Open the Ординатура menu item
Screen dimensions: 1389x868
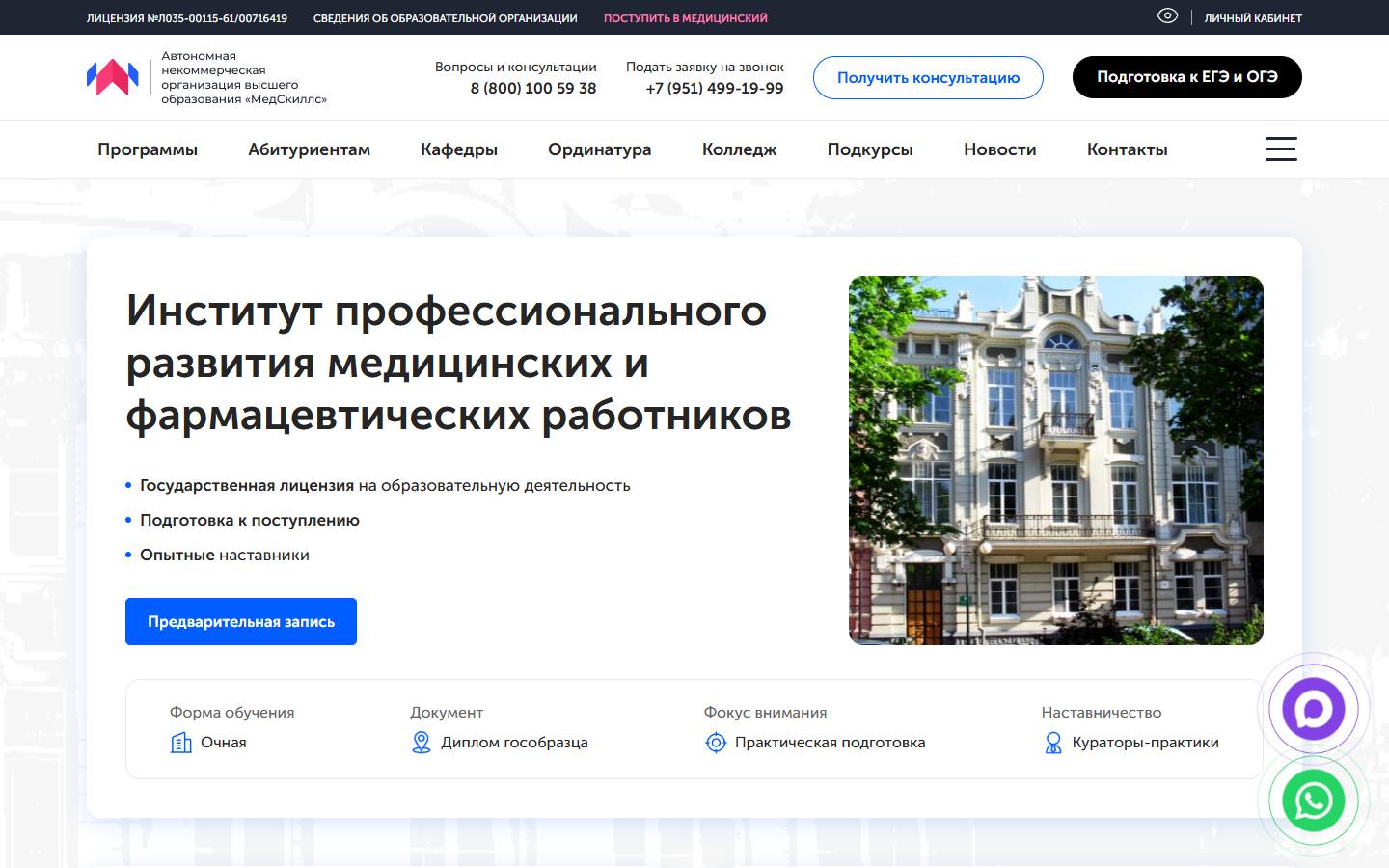coord(600,149)
